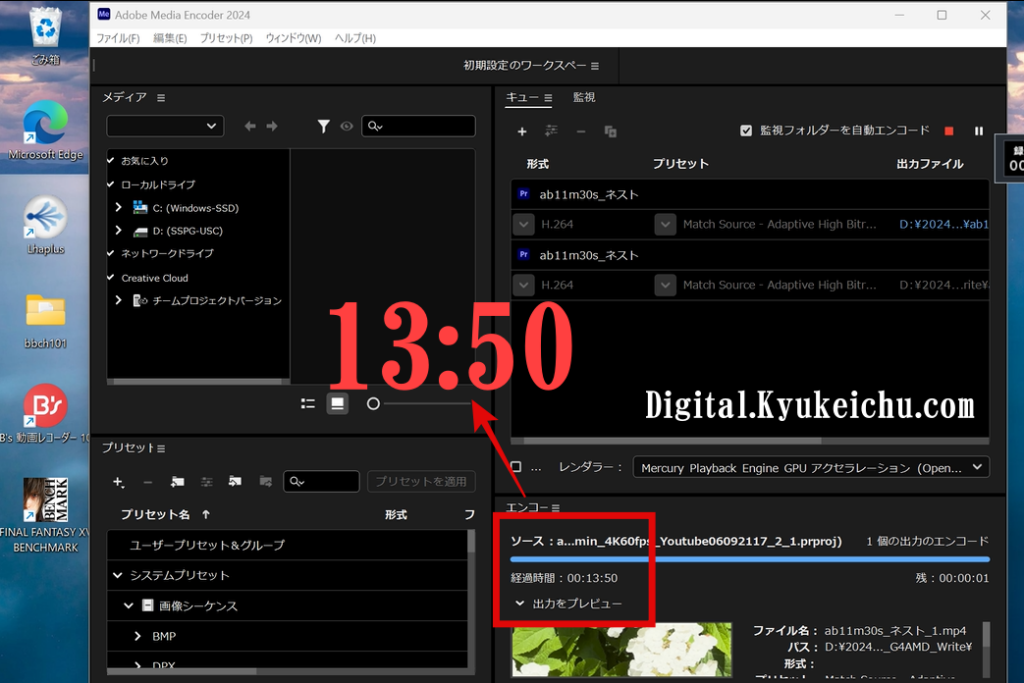Open preset dropdown for first Match Source output
The height and width of the screenshot is (683, 1024).
coord(665,225)
